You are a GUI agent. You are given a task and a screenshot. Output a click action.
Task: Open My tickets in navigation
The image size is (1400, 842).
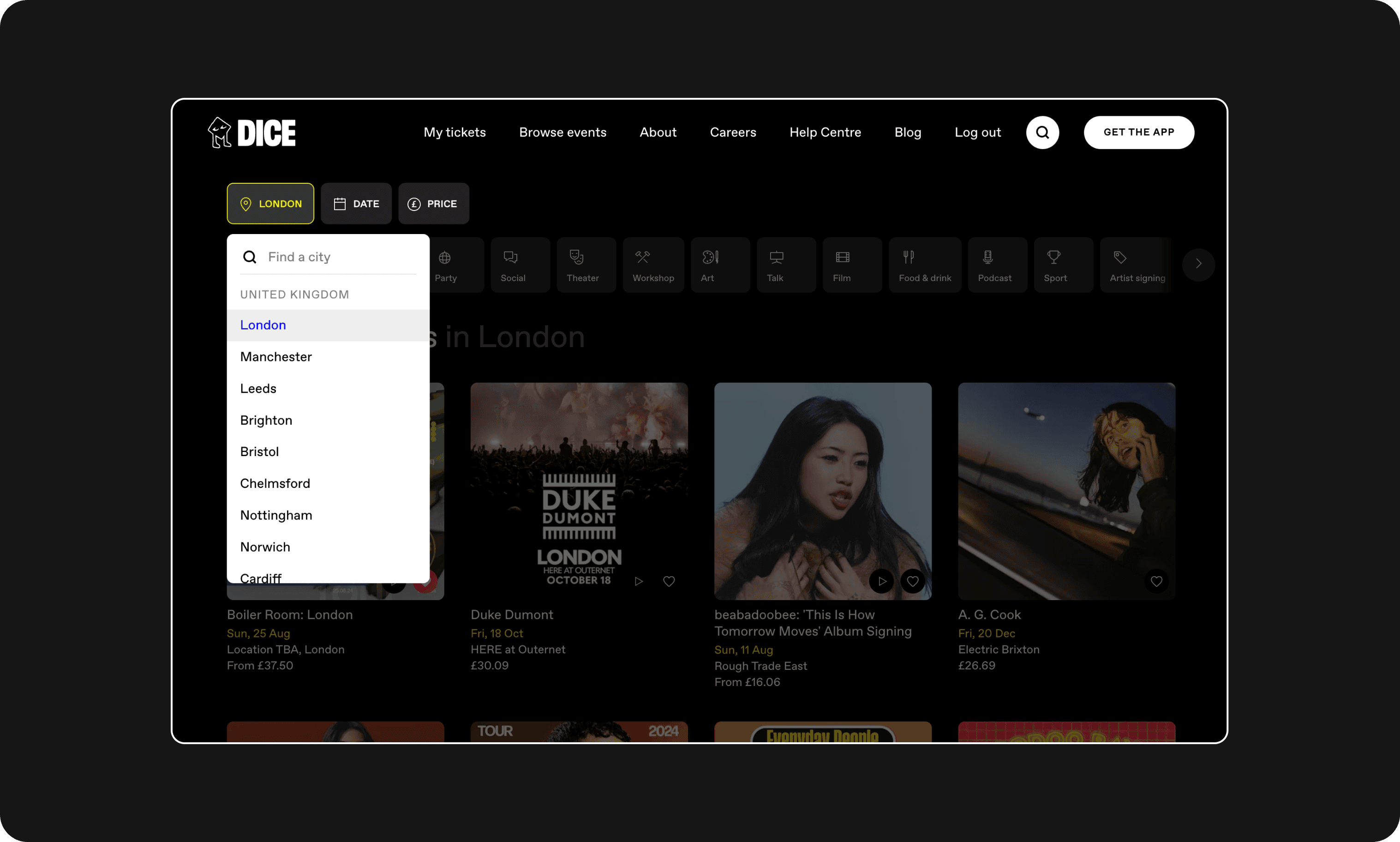tap(454, 133)
